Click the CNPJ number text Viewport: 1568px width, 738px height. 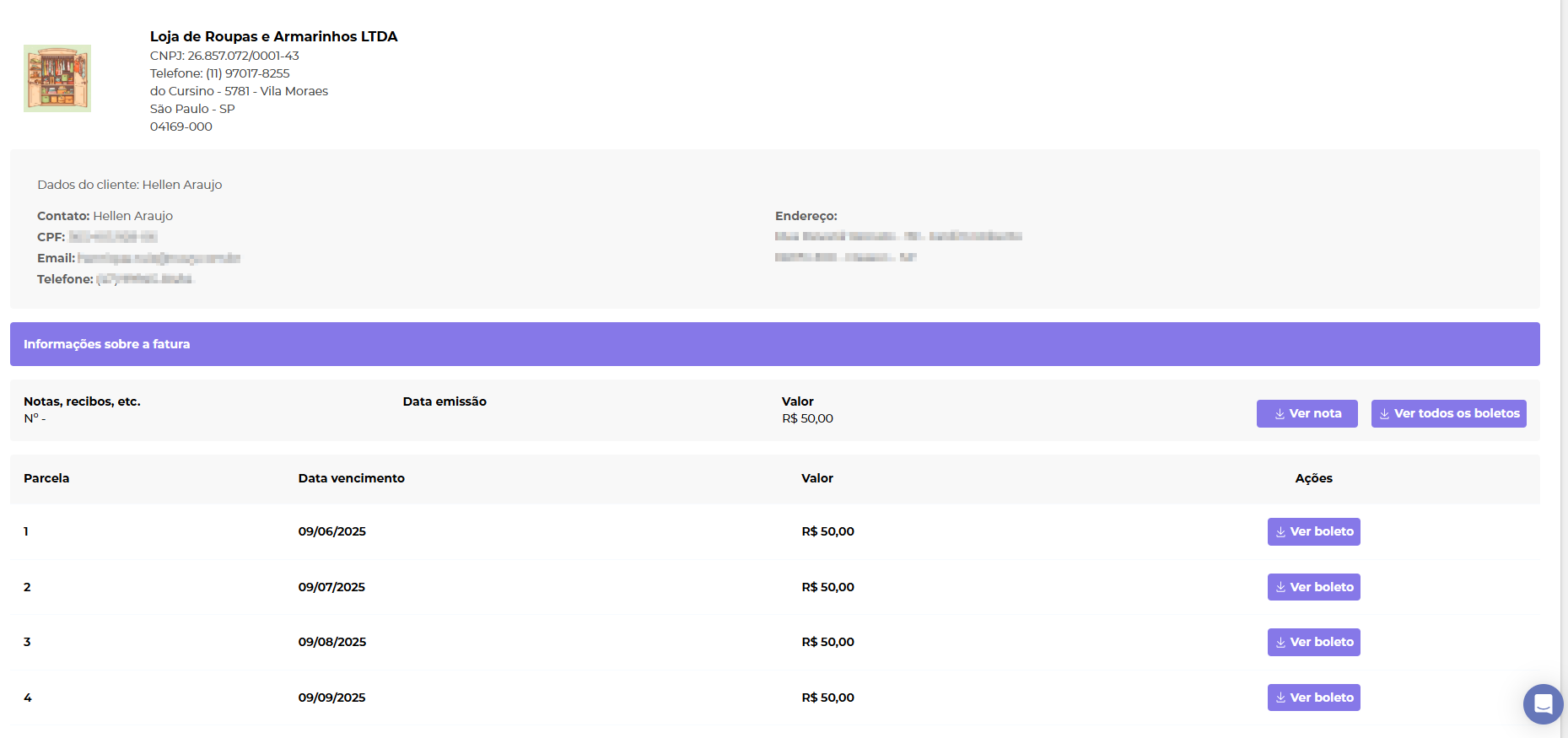coord(243,56)
